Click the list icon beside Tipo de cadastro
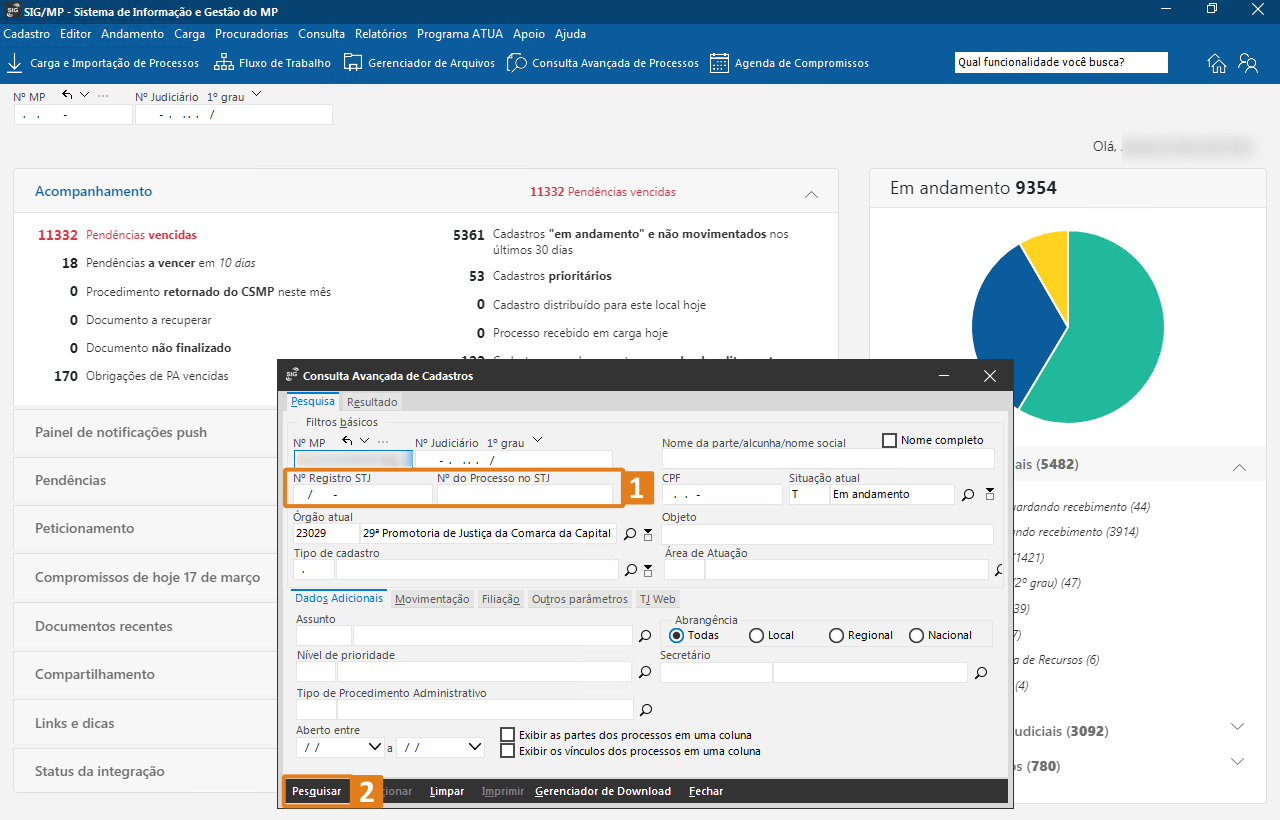The width and height of the screenshot is (1280, 820). tap(647, 570)
